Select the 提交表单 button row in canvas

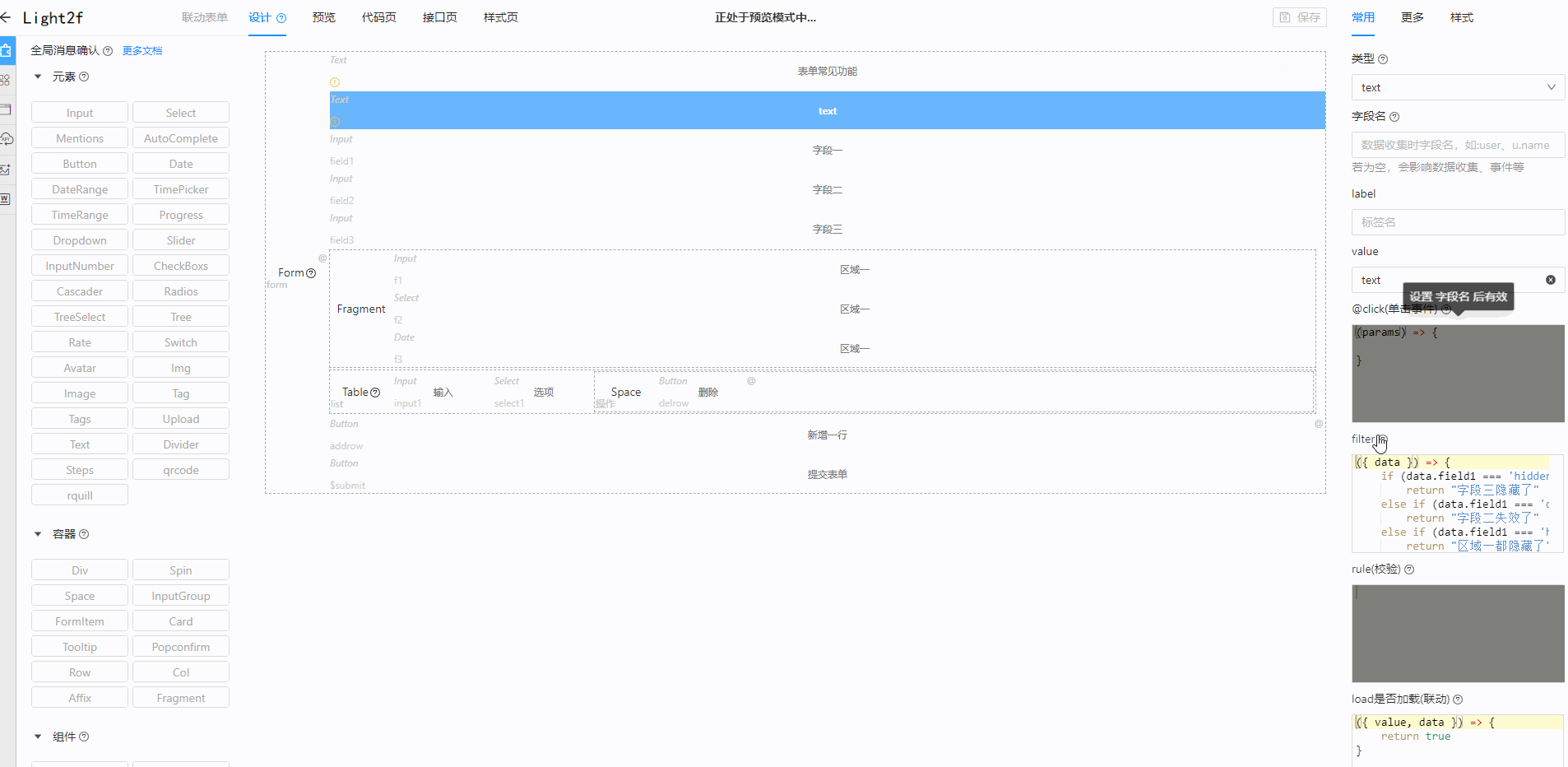pos(828,474)
